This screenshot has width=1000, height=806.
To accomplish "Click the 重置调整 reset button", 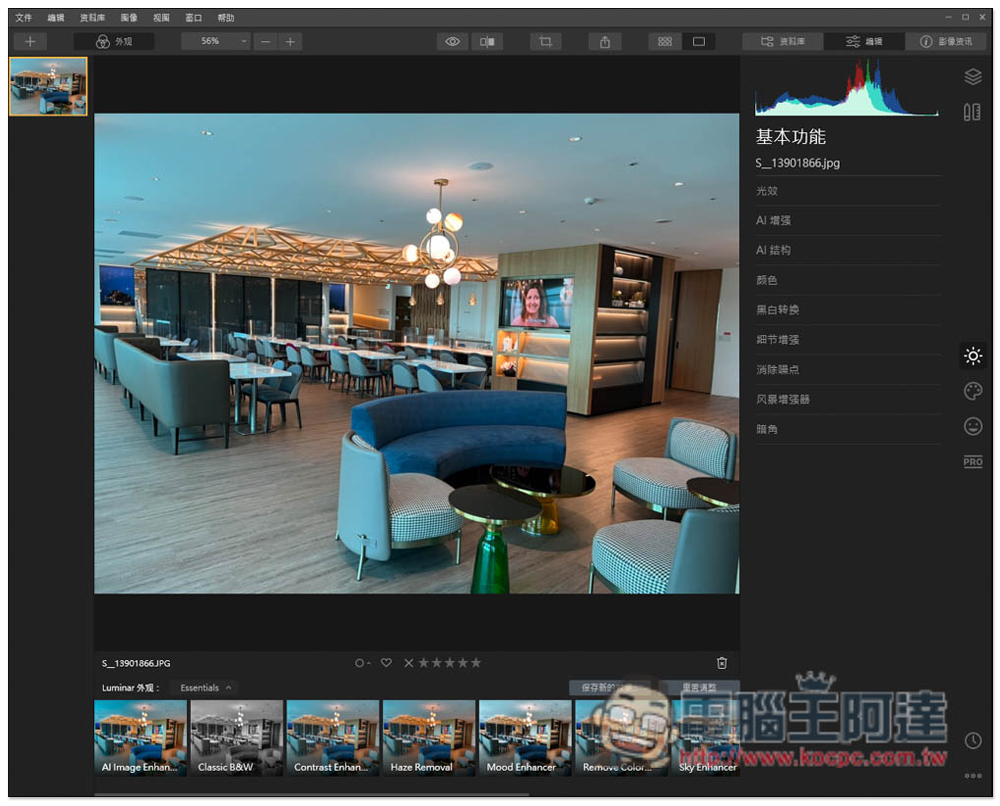I will pyautogui.click(x=699, y=687).
